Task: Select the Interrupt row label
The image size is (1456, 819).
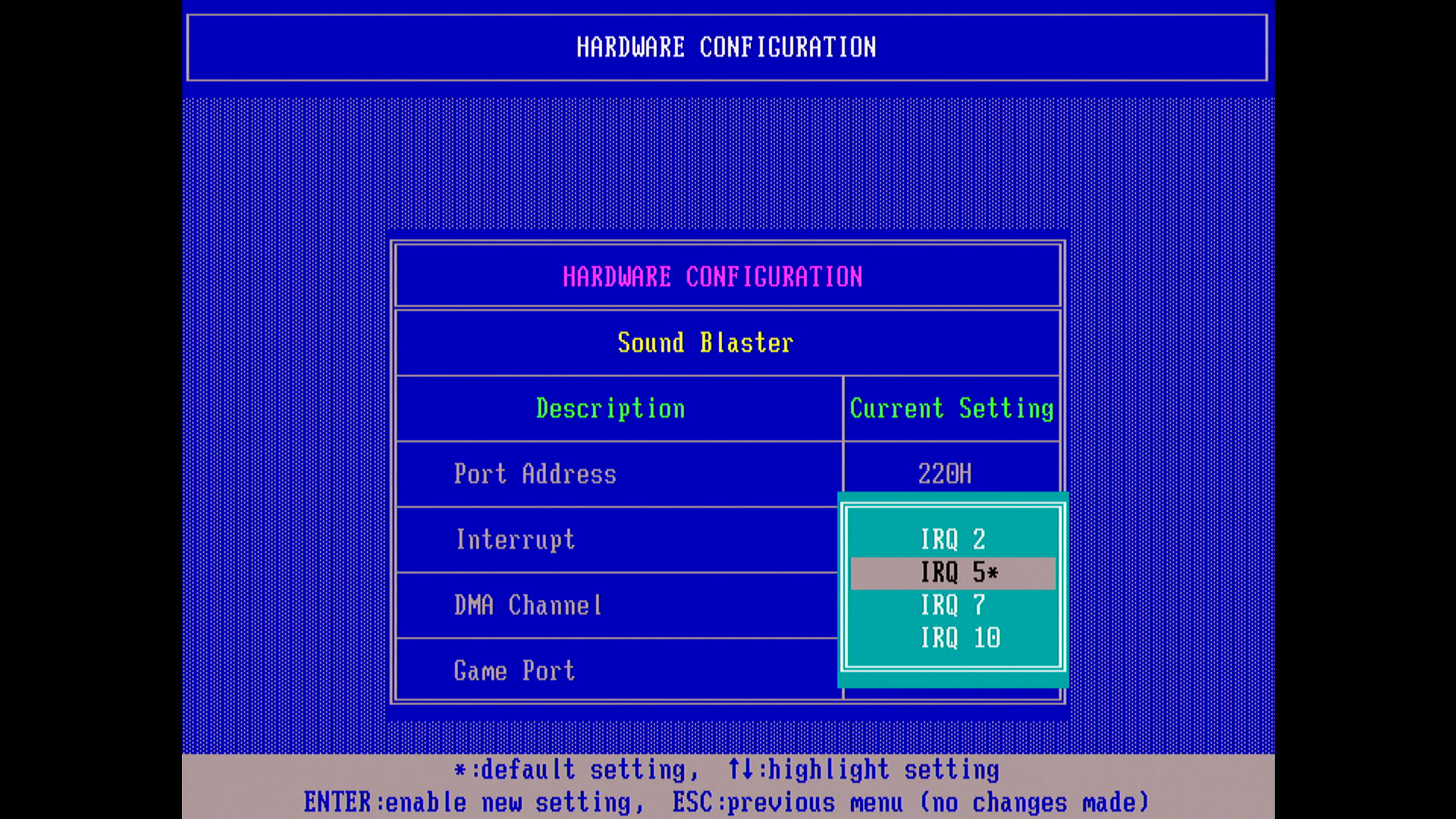Action: [515, 540]
